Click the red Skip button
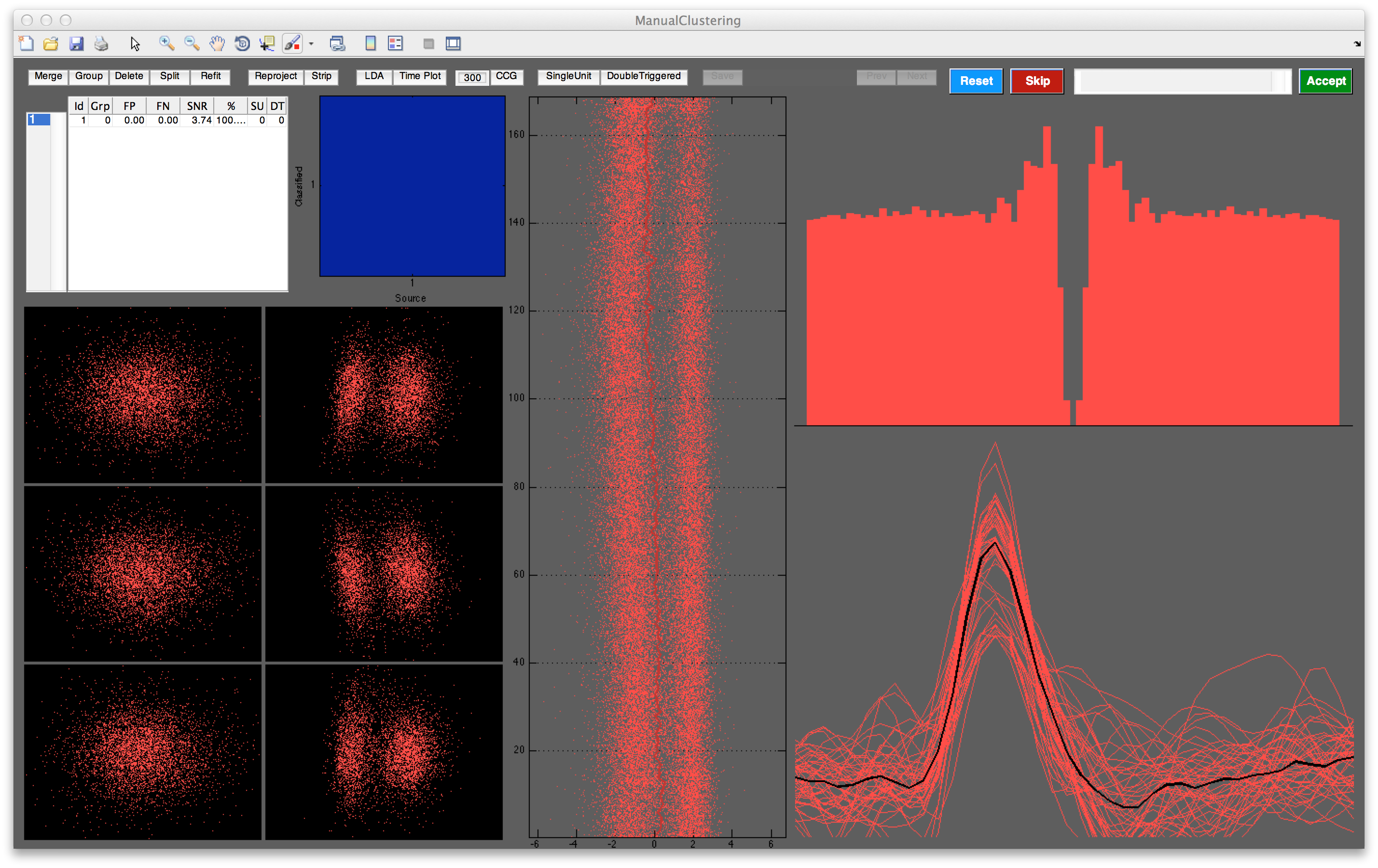Image resolution: width=1378 pixels, height=868 pixels. point(1037,81)
